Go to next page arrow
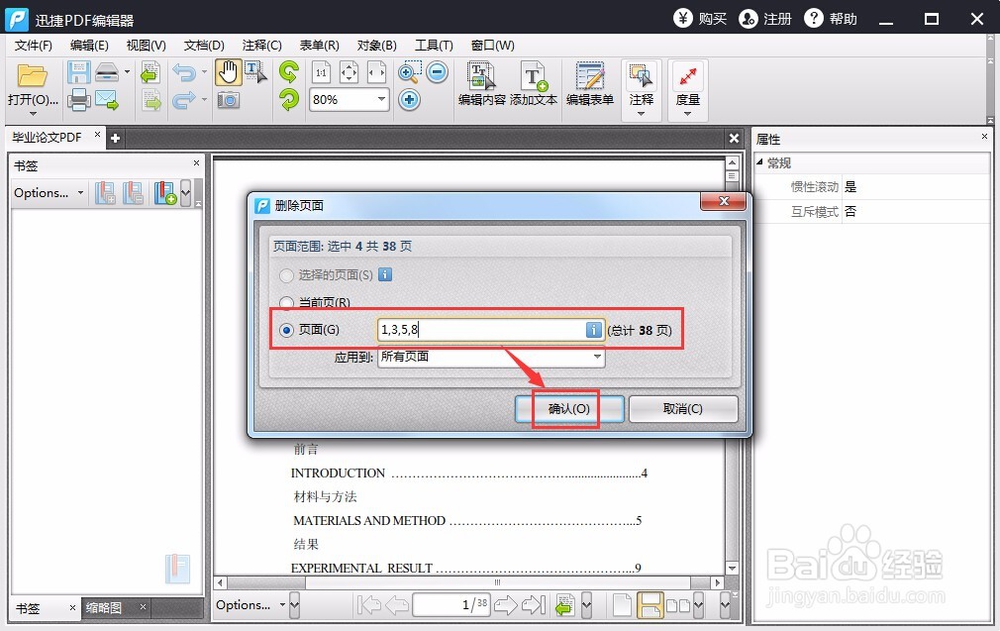This screenshot has height=631, width=1000. pos(506,604)
